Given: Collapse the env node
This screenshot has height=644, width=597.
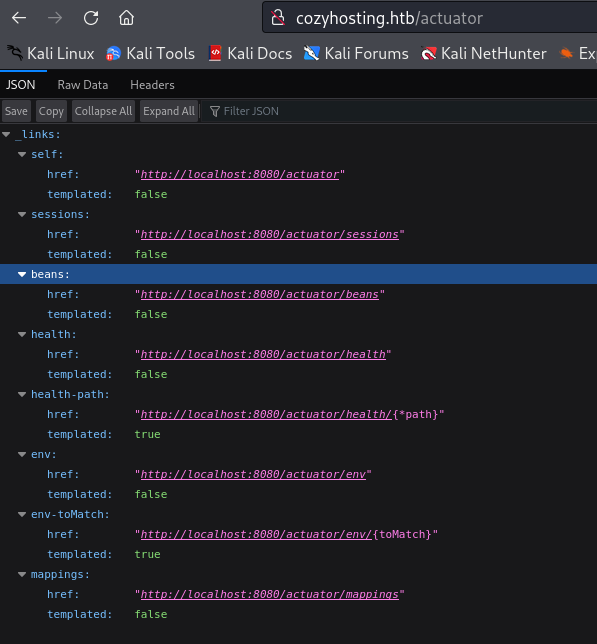Looking at the screenshot, I should click(22, 454).
